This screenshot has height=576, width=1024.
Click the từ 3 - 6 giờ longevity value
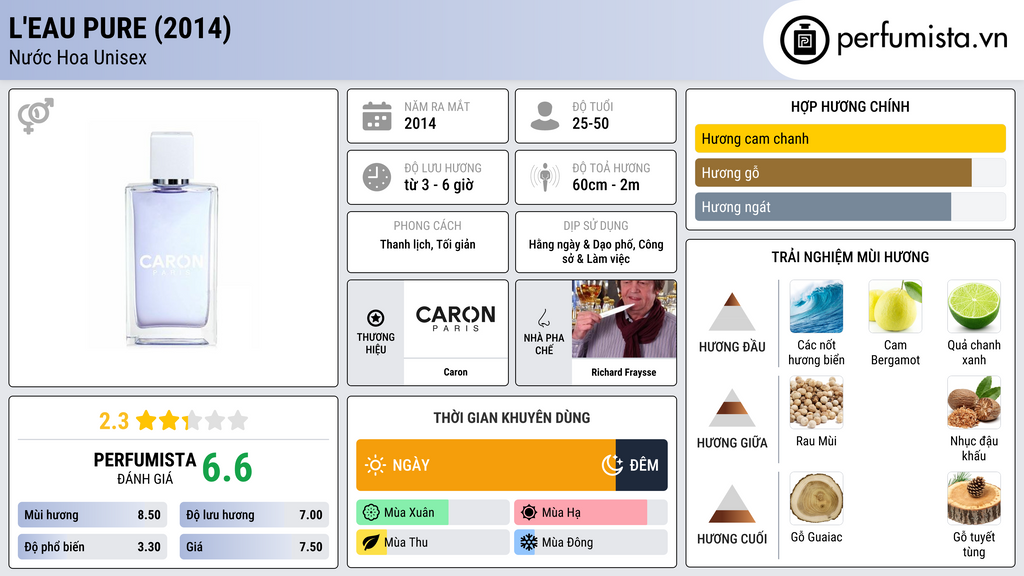438,185
